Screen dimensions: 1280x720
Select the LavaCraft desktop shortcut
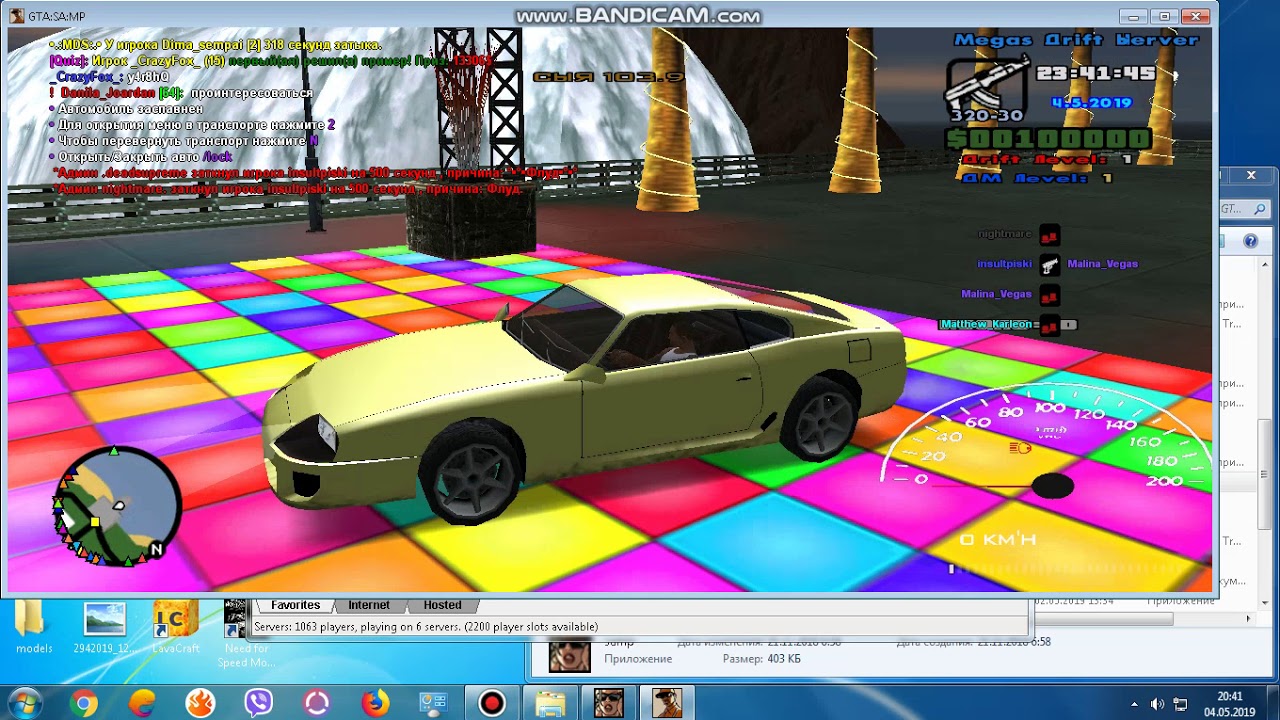tap(176, 628)
